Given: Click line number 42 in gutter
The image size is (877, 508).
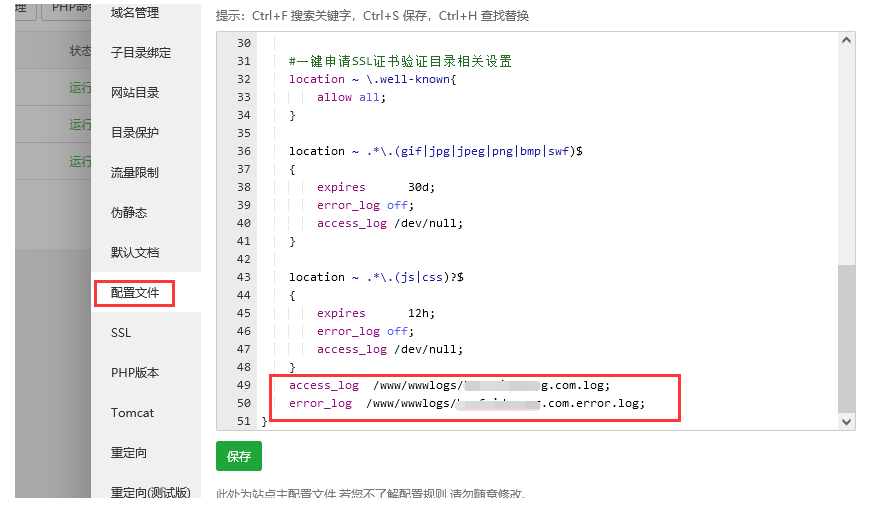Looking at the screenshot, I should tap(243, 259).
